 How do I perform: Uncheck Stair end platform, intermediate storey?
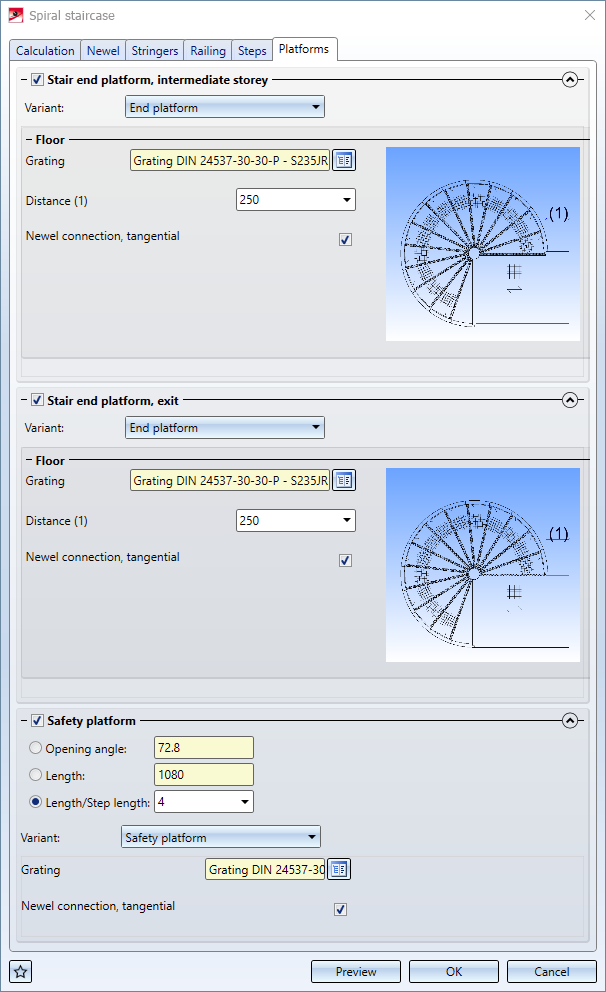click(x=38, y=80)
